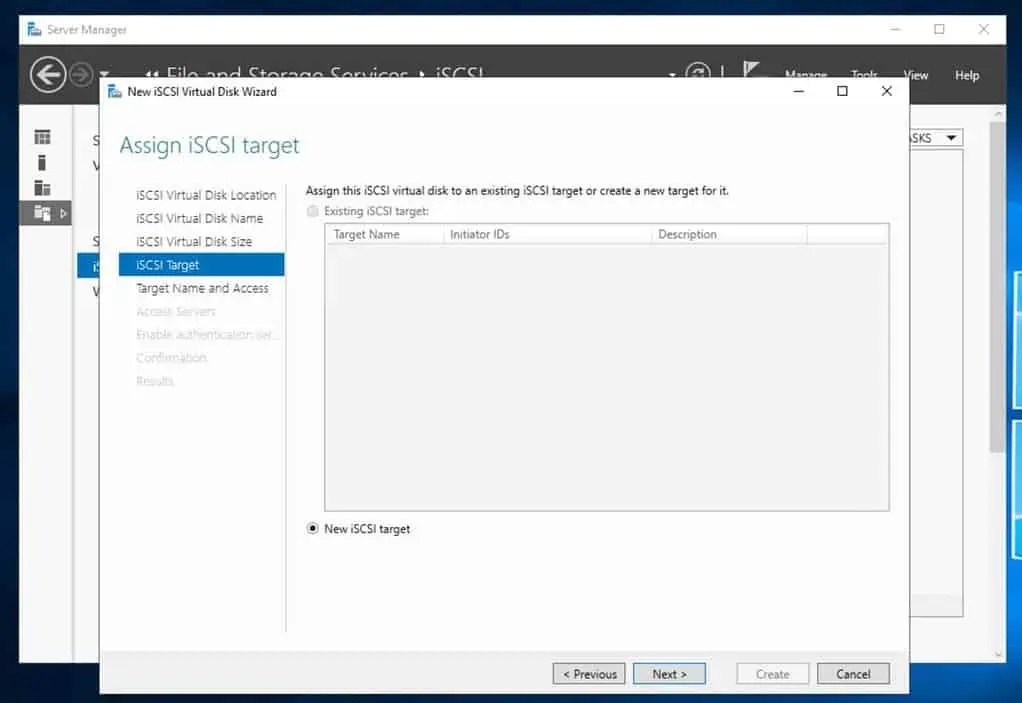Click the Server Manager vertical scrollbar
Viewport: 1022px width, 703px height.
click(997, 287)
